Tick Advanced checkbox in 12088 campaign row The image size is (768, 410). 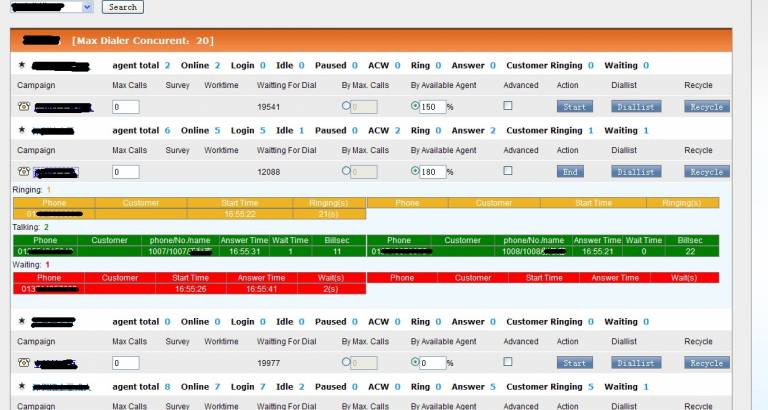point(508,171)
